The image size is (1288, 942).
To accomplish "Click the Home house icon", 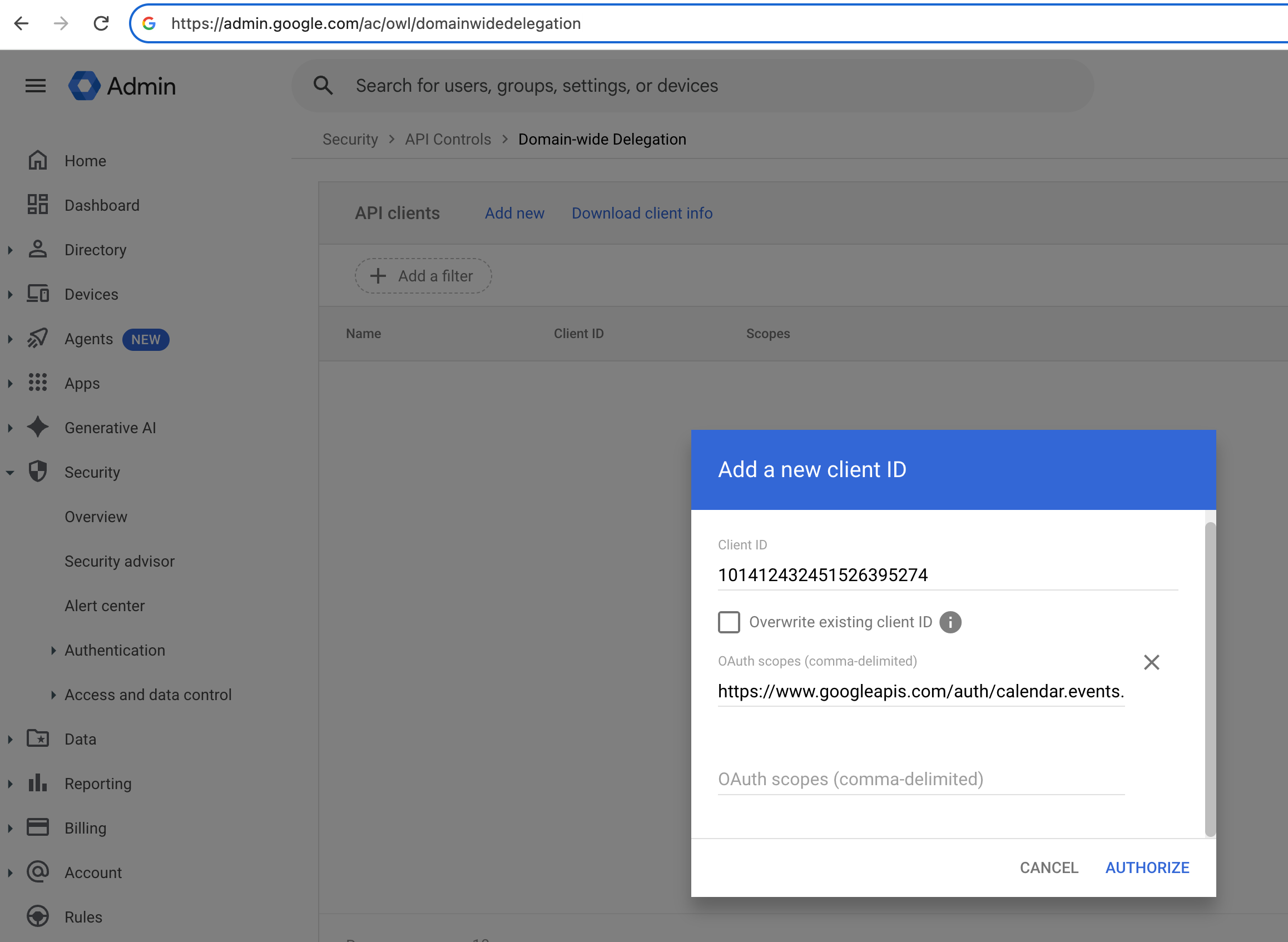I will pos(38,160).
